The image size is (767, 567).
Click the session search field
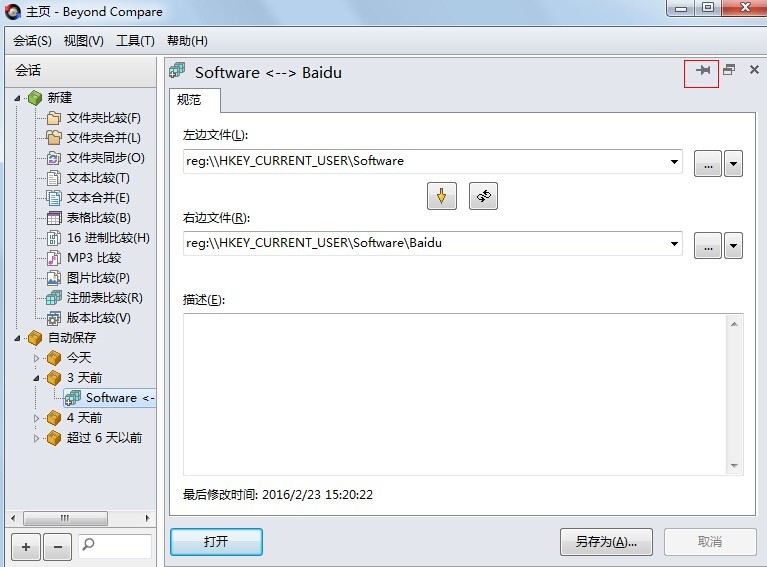pos(115,546)
